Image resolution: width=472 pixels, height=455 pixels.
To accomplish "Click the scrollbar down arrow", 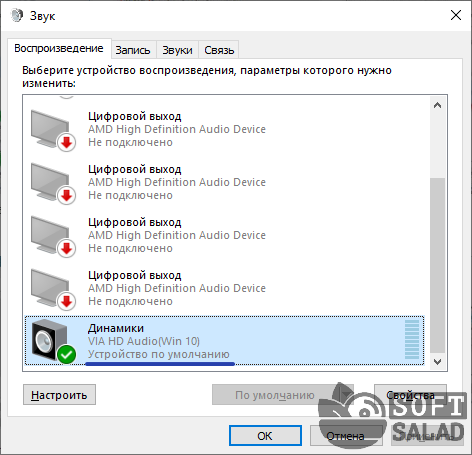I will (x=437, y=361).
